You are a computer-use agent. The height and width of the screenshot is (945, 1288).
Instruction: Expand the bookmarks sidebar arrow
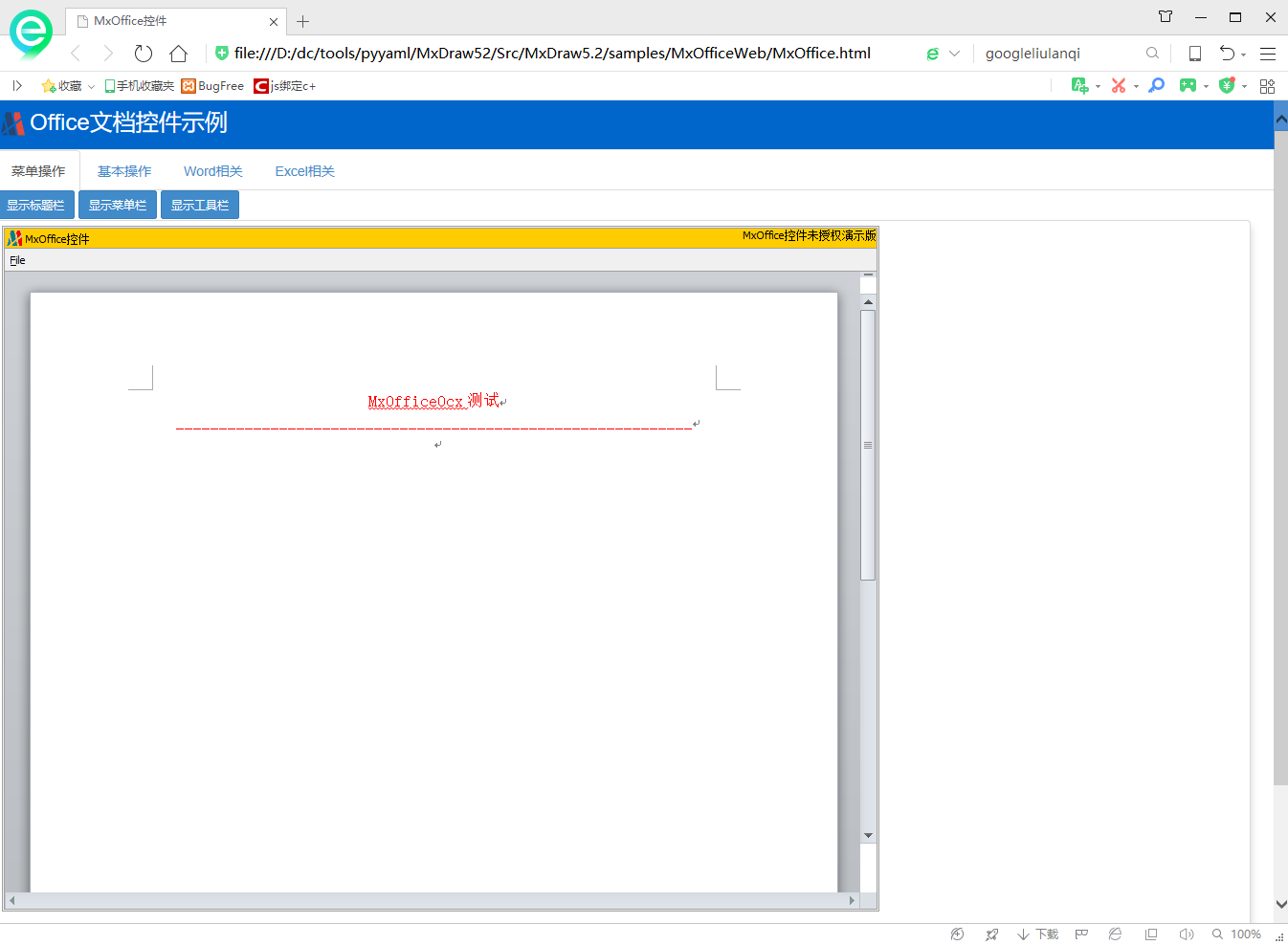point(17,86)
